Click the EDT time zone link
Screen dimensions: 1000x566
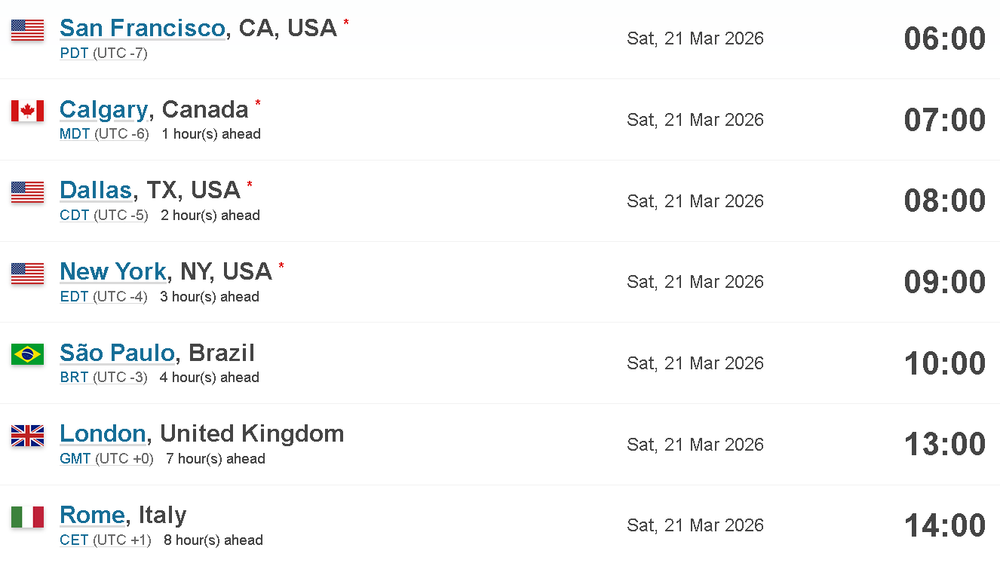coord(74,297)
